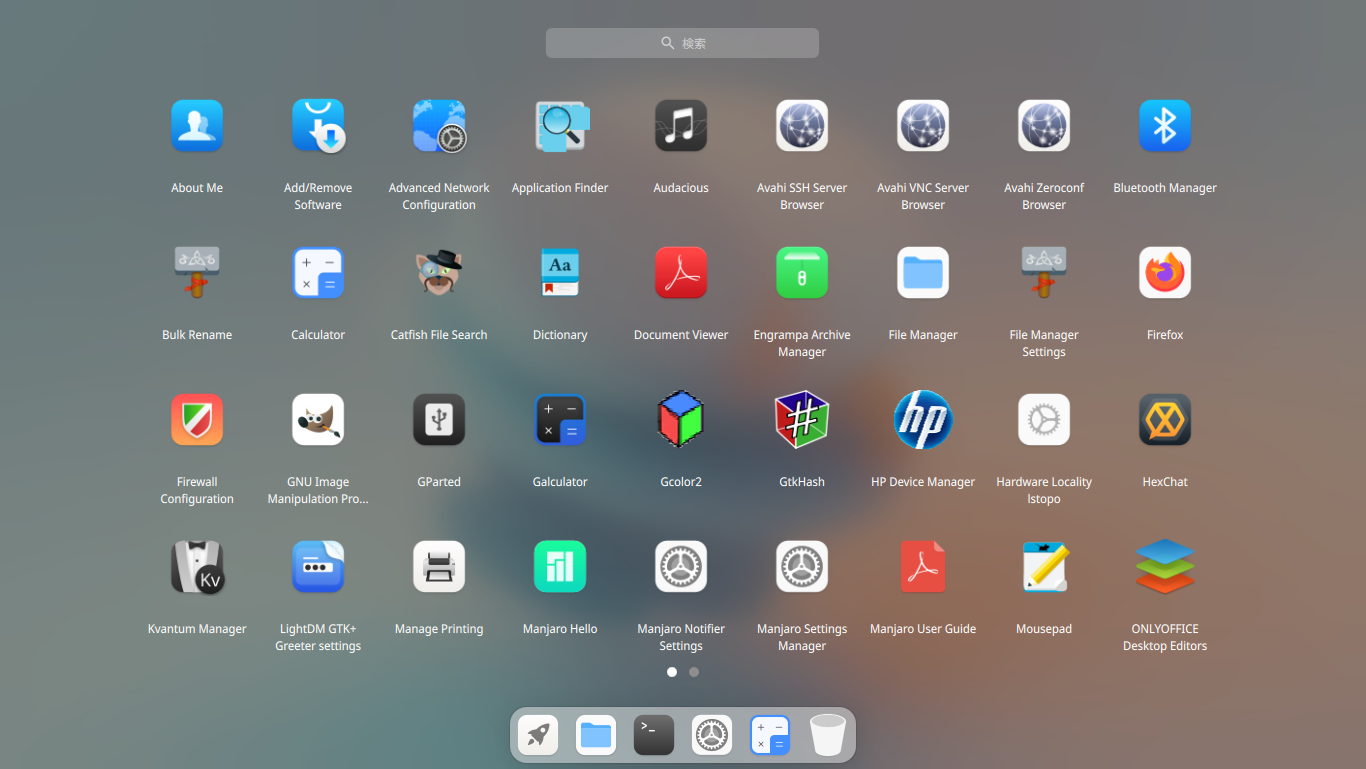This screenshot has height=769, width=1366.
Task: Open the About Me app
Action: [197, 126]
